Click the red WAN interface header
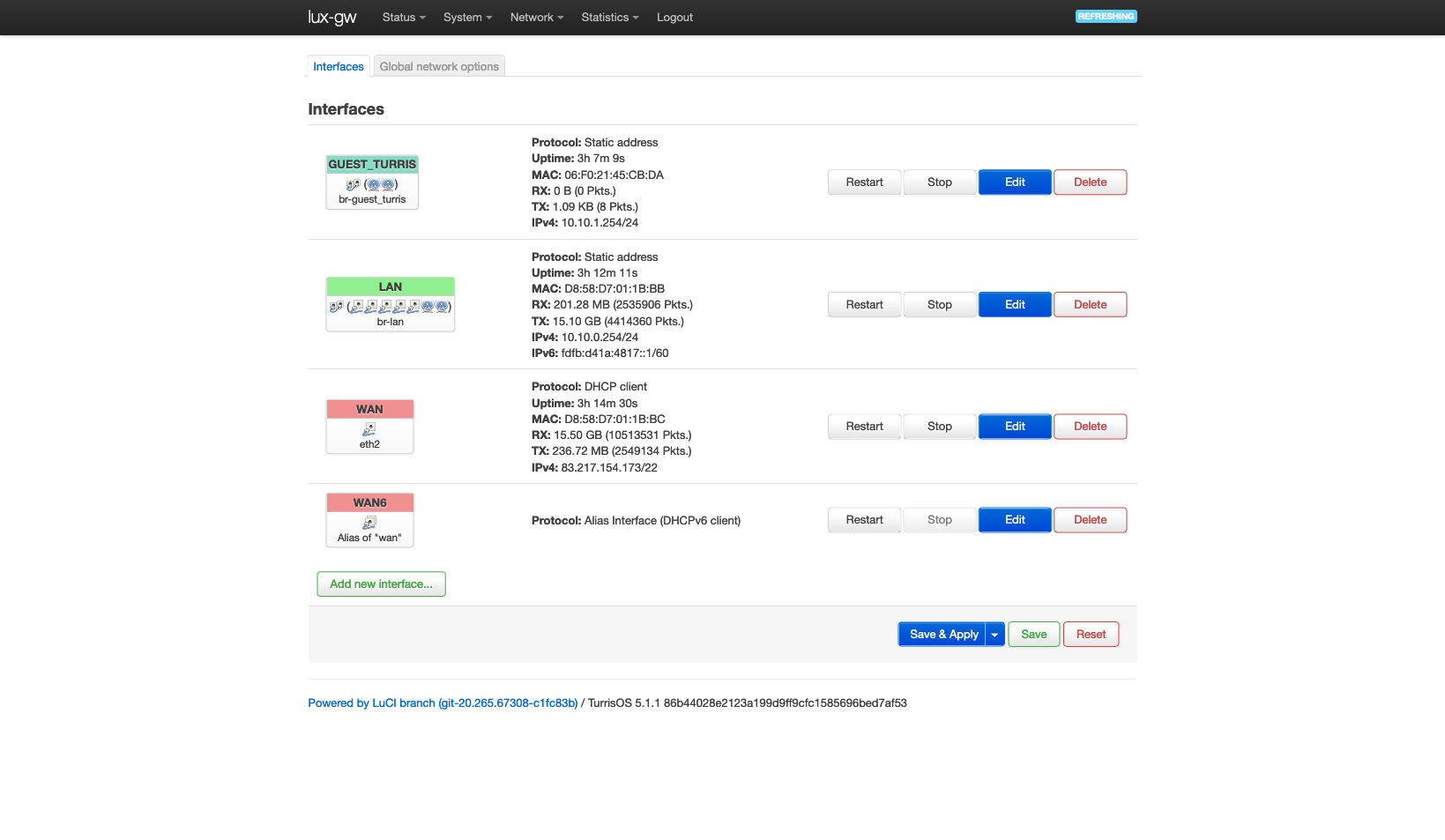1445x840 pixels. tap(369, 410)
